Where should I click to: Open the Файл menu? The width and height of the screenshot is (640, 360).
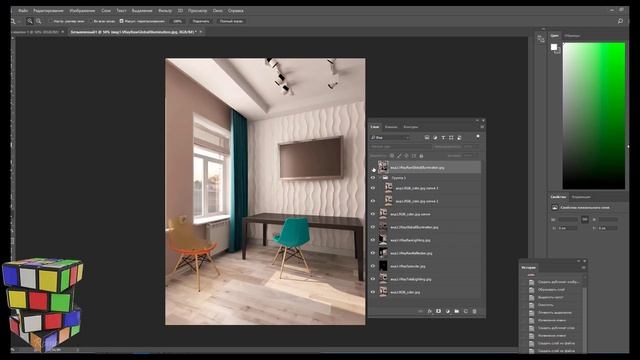pos(23,11)
